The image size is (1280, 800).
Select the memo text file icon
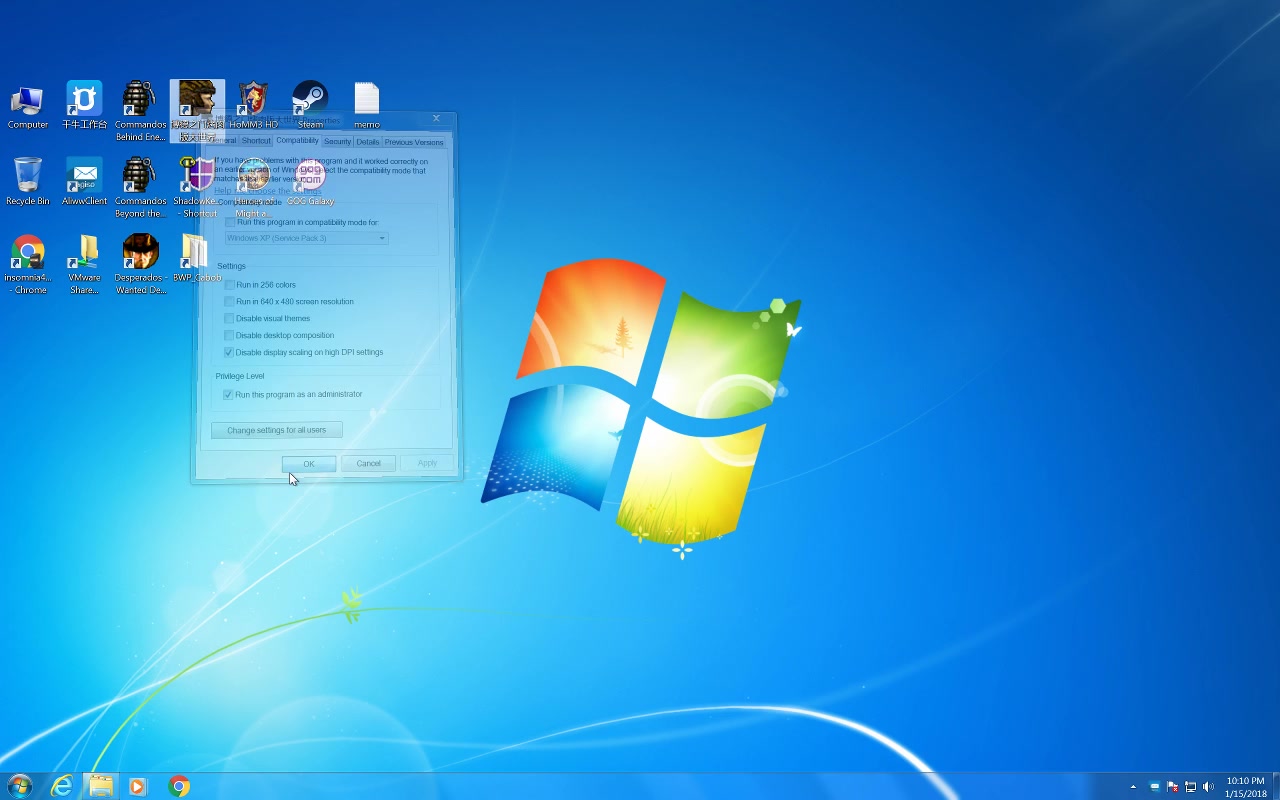click(366, 106)
